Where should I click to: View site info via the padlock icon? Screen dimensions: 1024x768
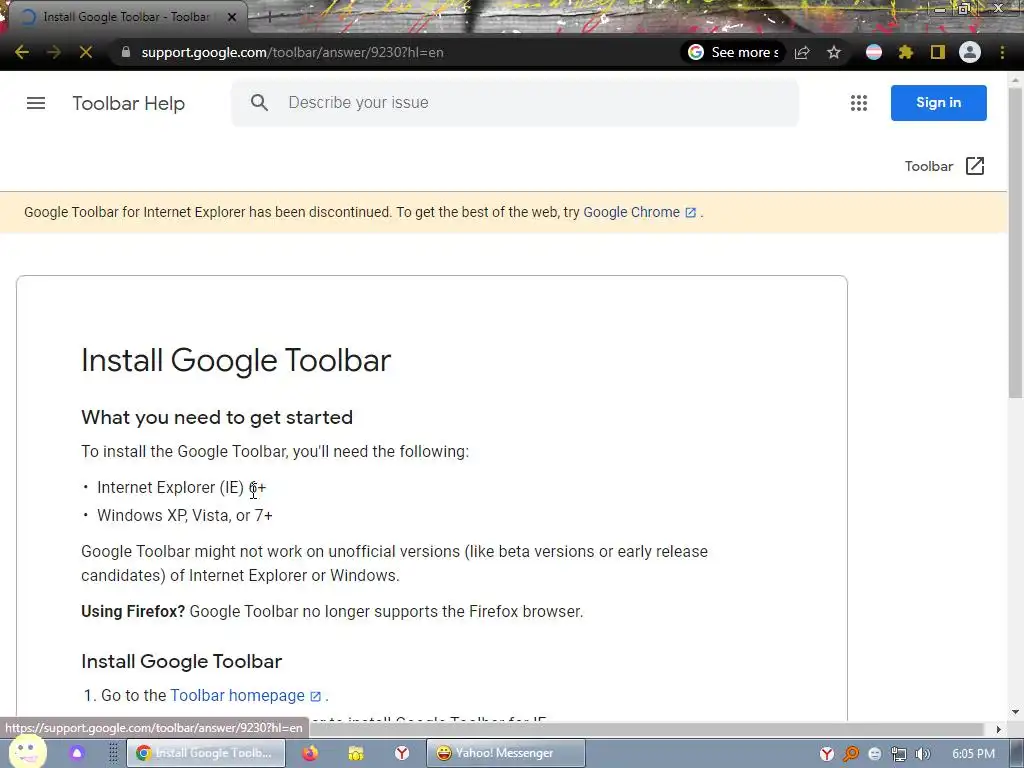click(x=126, y=52)
